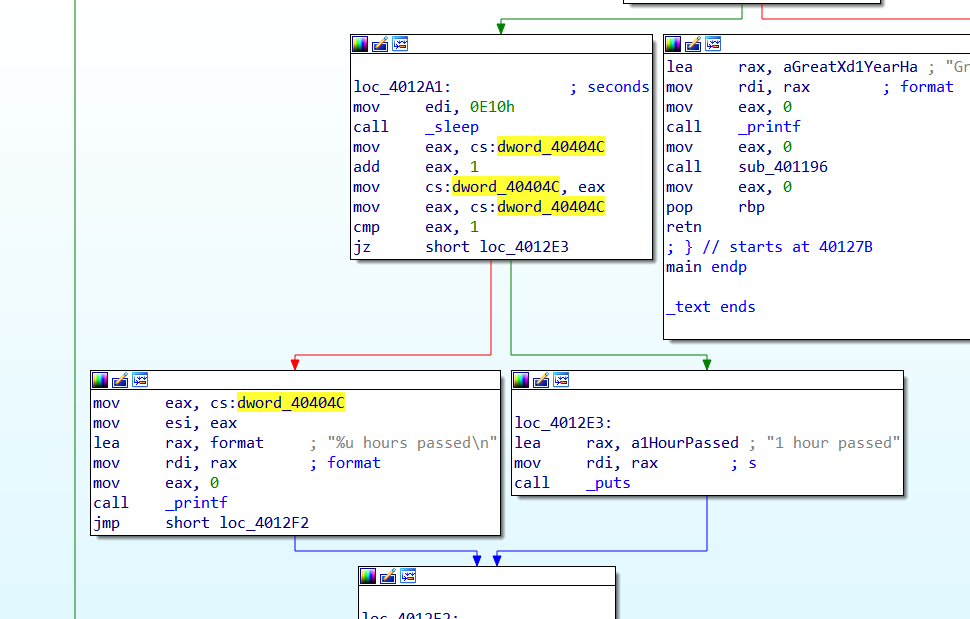Click group icon of bottom loc_4012F2 node
Viewport: 970px width, 619px height.
[x=408, y=576]
